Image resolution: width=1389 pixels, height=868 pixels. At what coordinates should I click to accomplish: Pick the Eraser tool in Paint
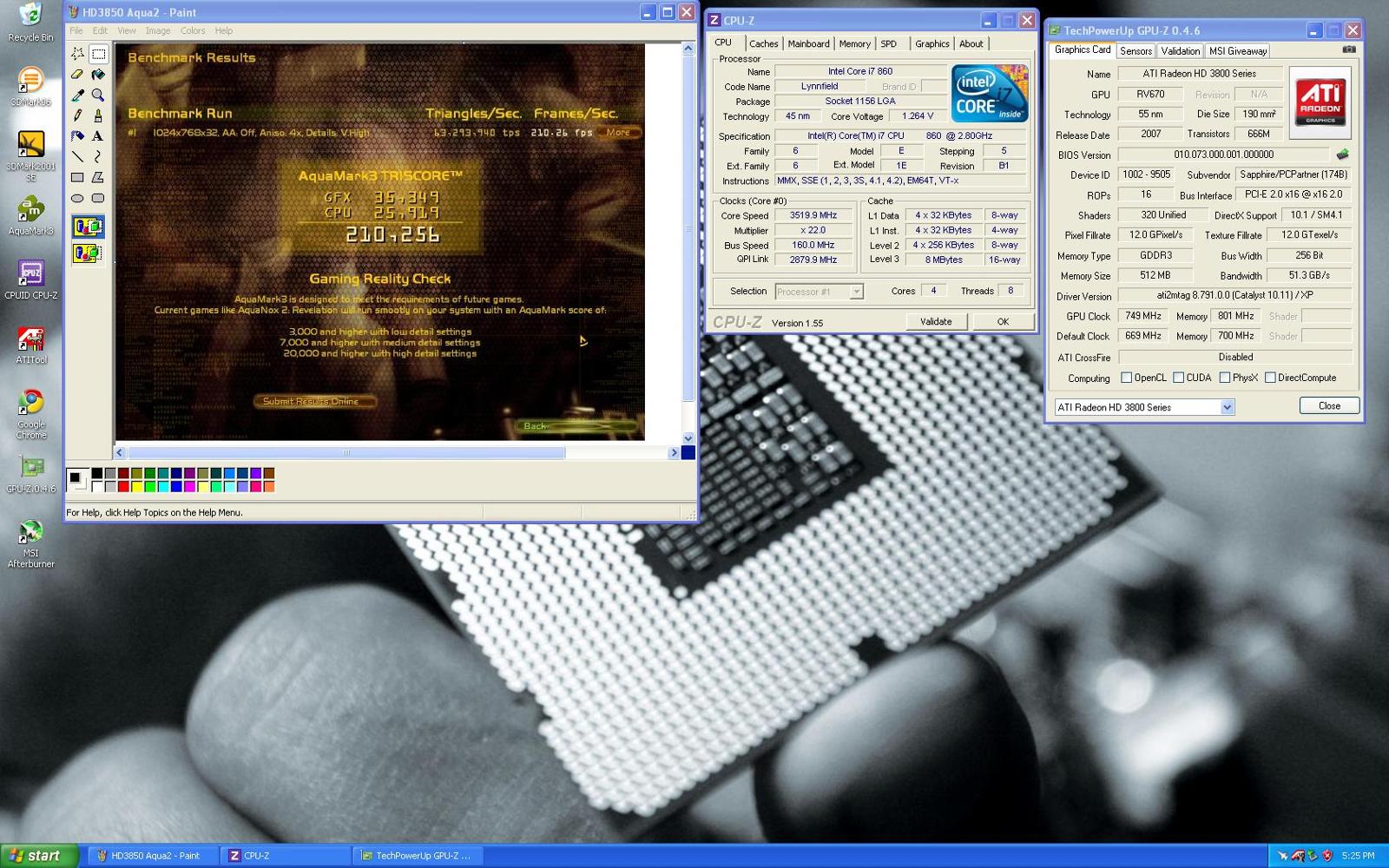pyautogui.click(x=77, y=75)
